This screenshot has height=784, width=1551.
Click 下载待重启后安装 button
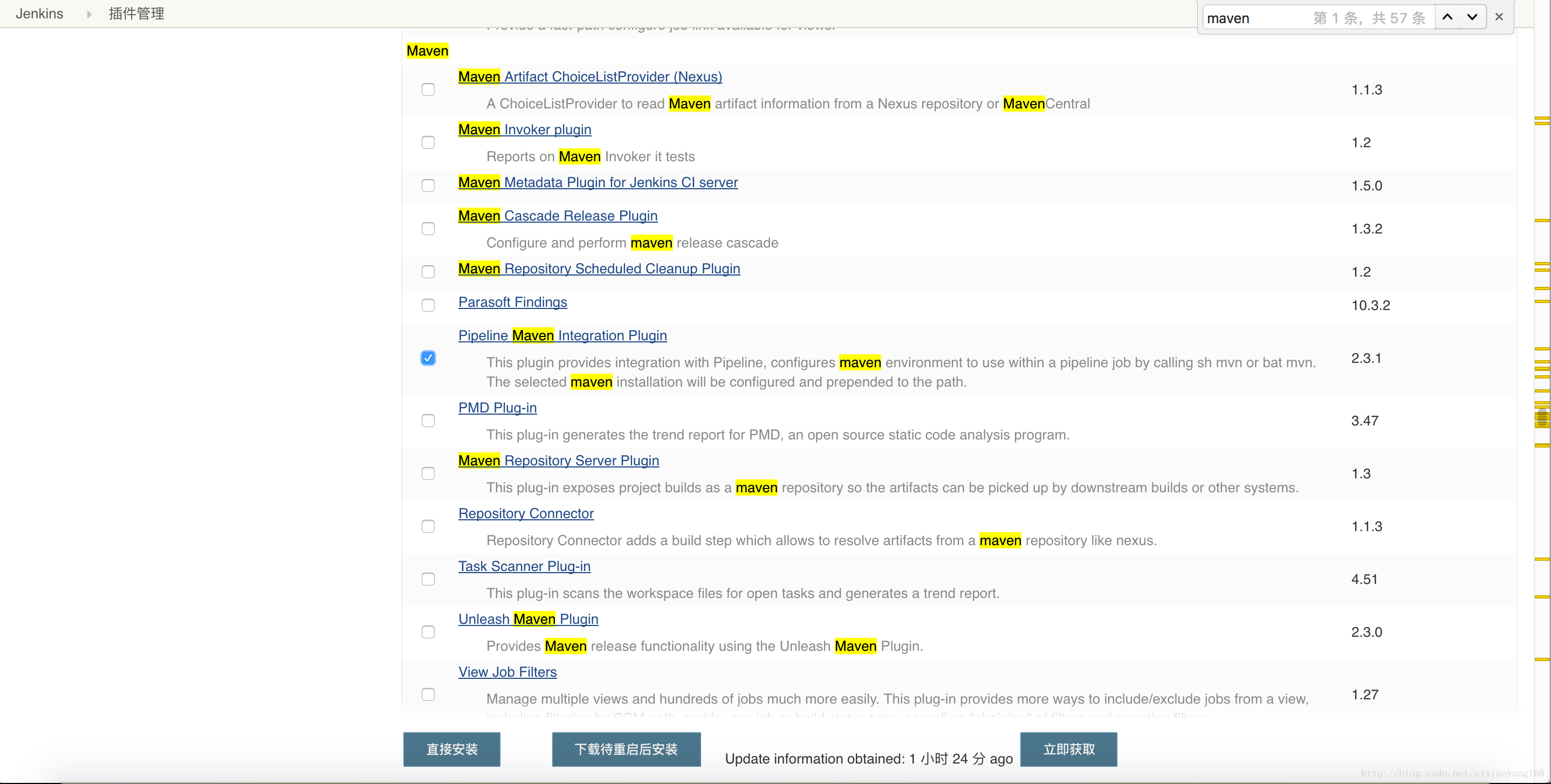626,749
